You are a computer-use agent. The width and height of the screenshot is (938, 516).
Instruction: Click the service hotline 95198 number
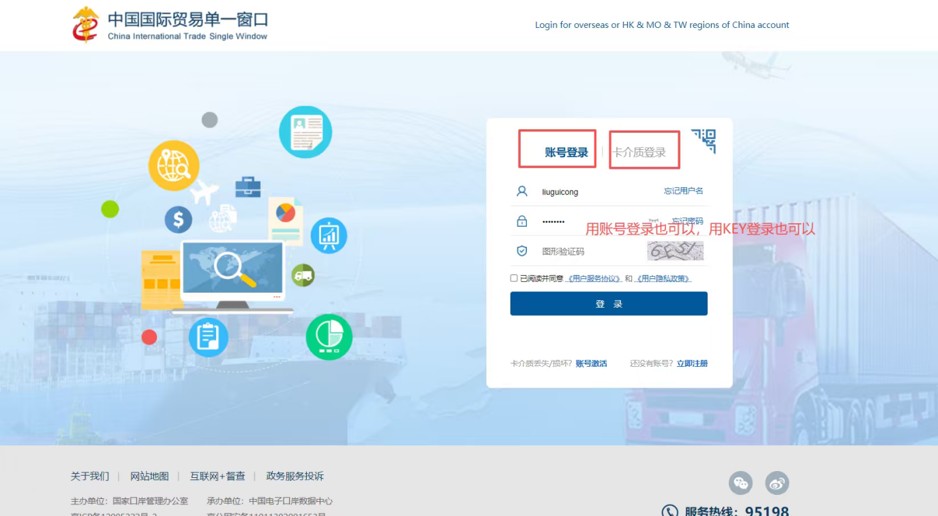coord(767,511)
